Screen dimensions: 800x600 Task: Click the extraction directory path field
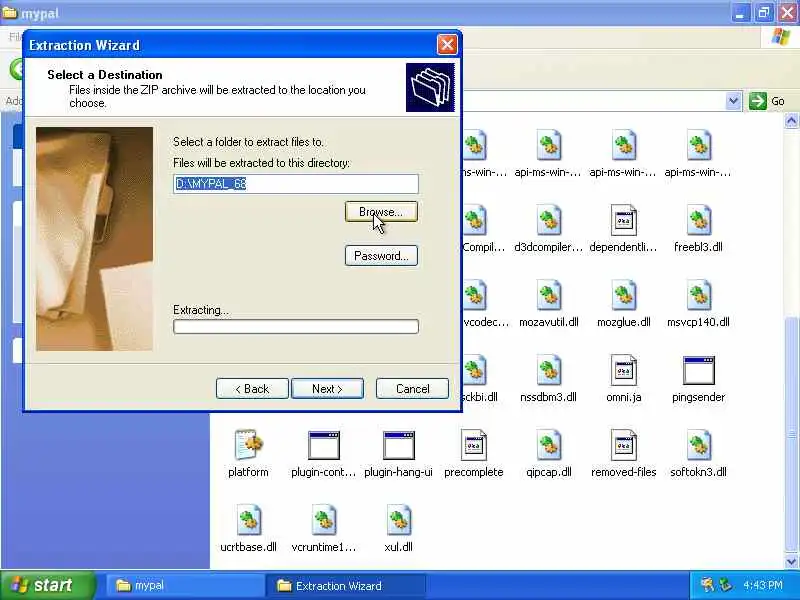(x=296, y=184)
